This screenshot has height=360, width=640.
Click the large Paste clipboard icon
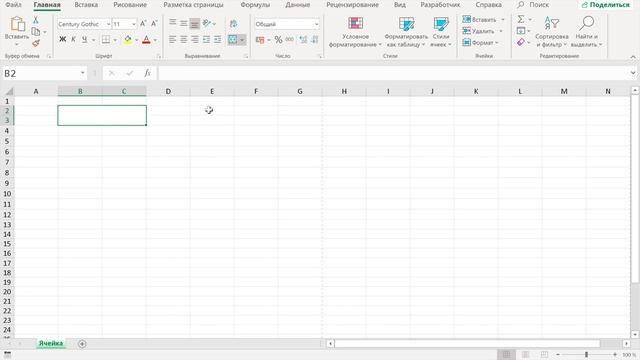(x=17, y=24)
